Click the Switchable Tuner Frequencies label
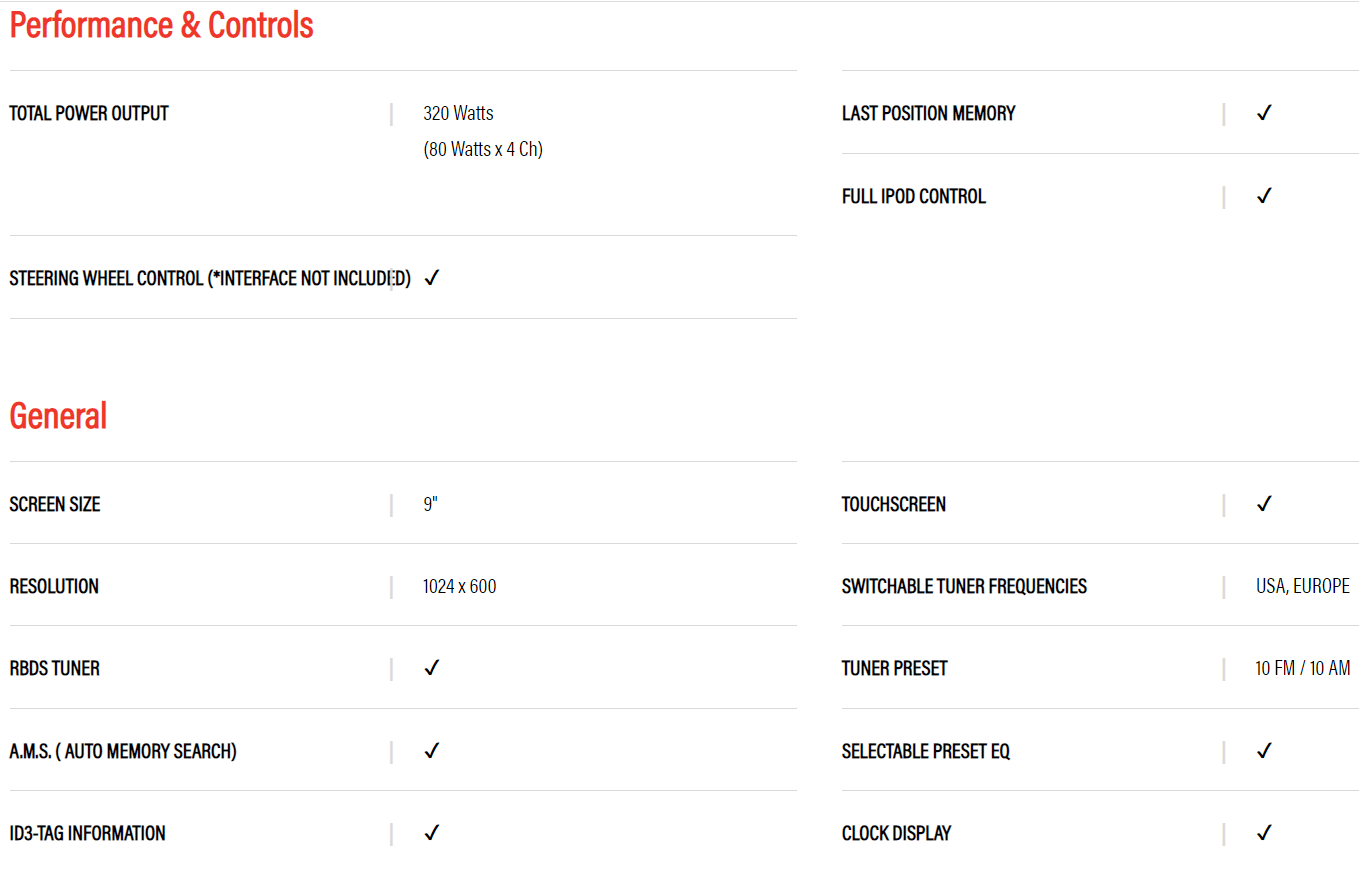1359x870 pixels. (964, 586)
